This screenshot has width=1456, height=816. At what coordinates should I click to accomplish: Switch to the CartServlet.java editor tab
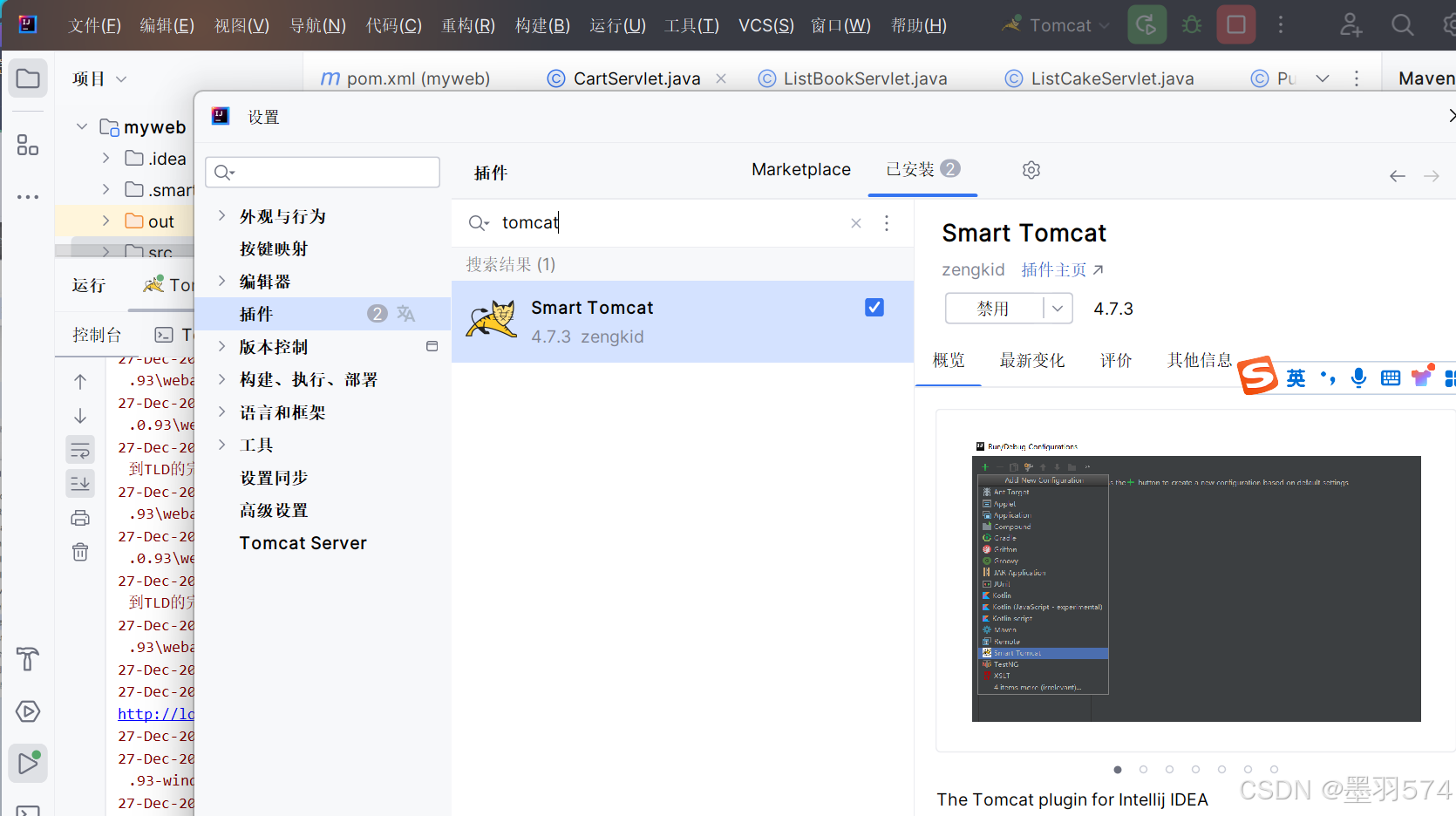636,78
